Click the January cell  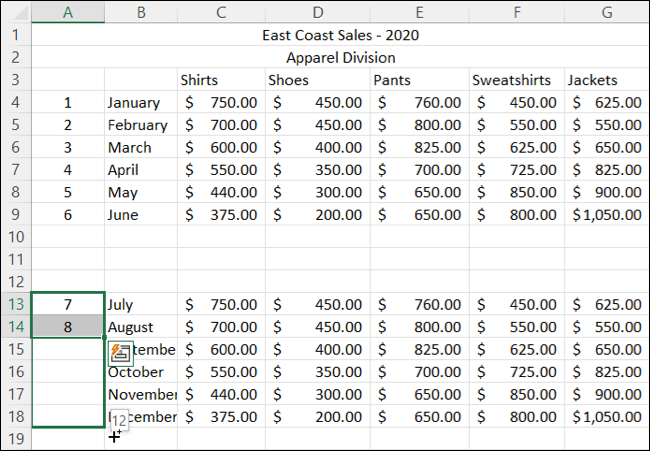(140, 102)
